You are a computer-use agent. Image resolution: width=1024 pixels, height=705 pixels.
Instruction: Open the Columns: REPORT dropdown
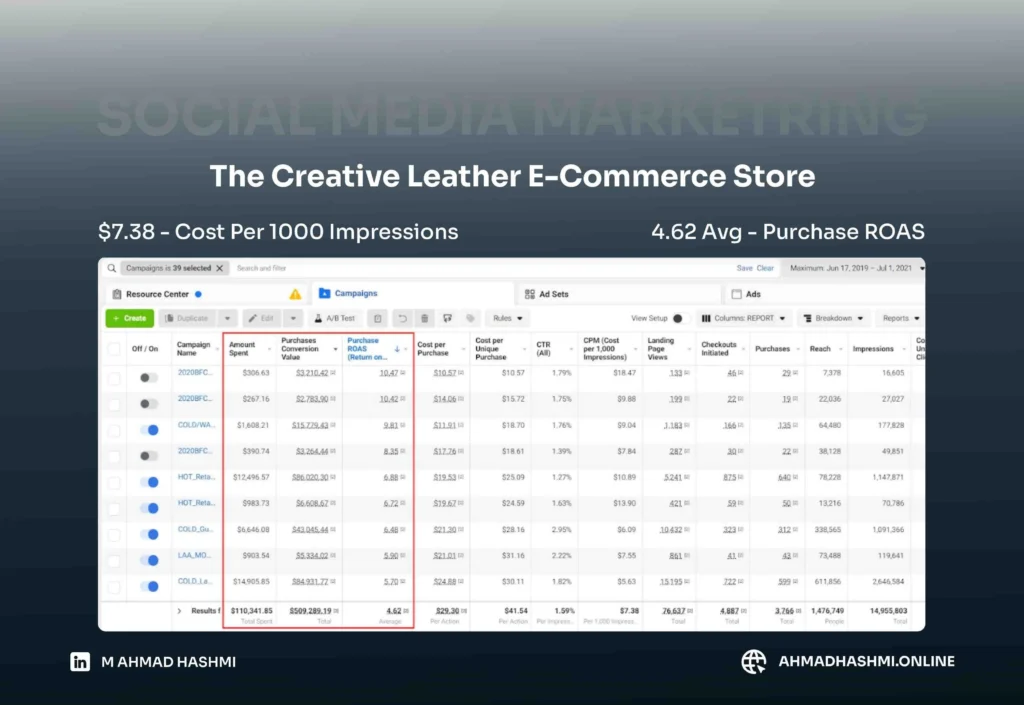(x=744, y=318)
